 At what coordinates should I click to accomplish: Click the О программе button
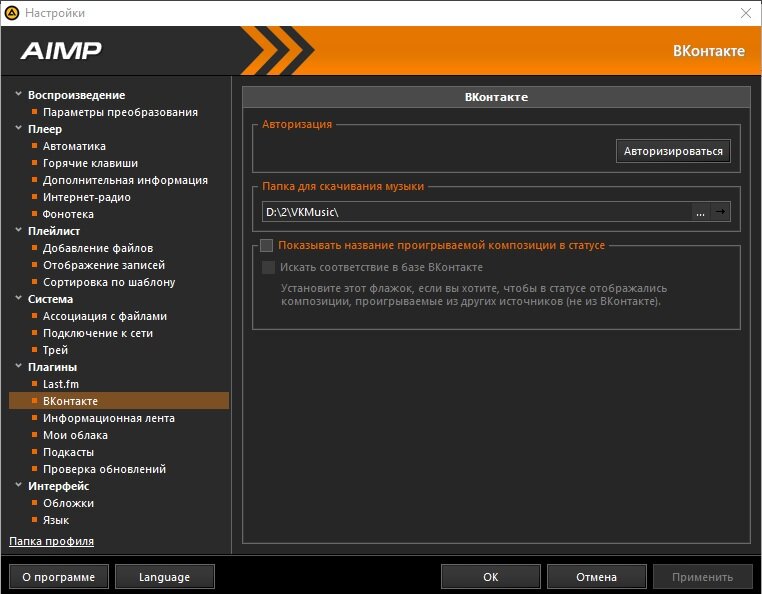click(59, 577)
